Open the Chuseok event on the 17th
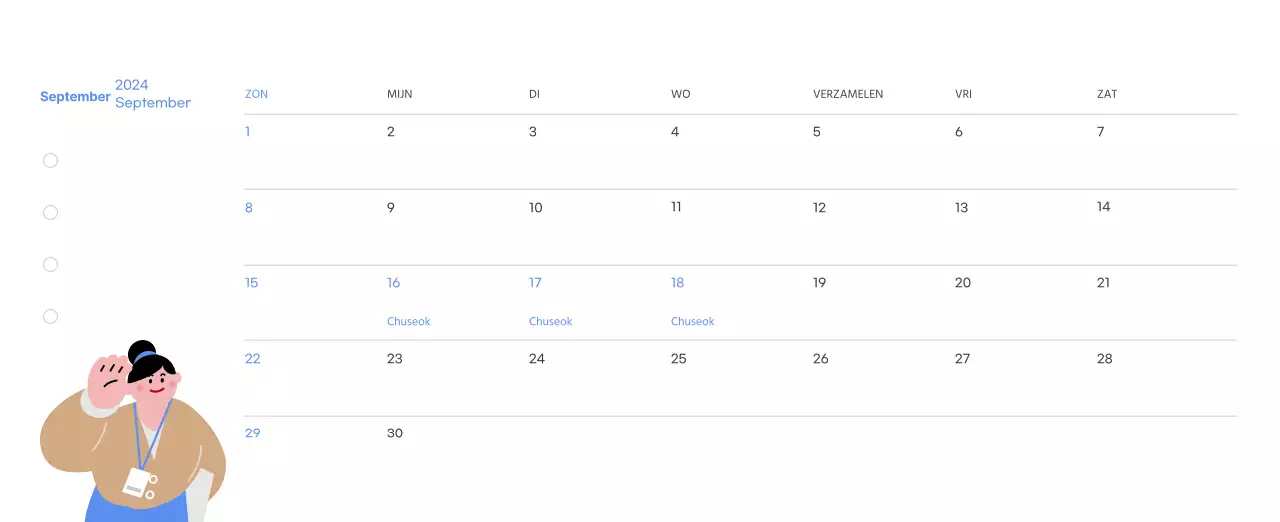The image size is (1280, 522). point(551,322)
